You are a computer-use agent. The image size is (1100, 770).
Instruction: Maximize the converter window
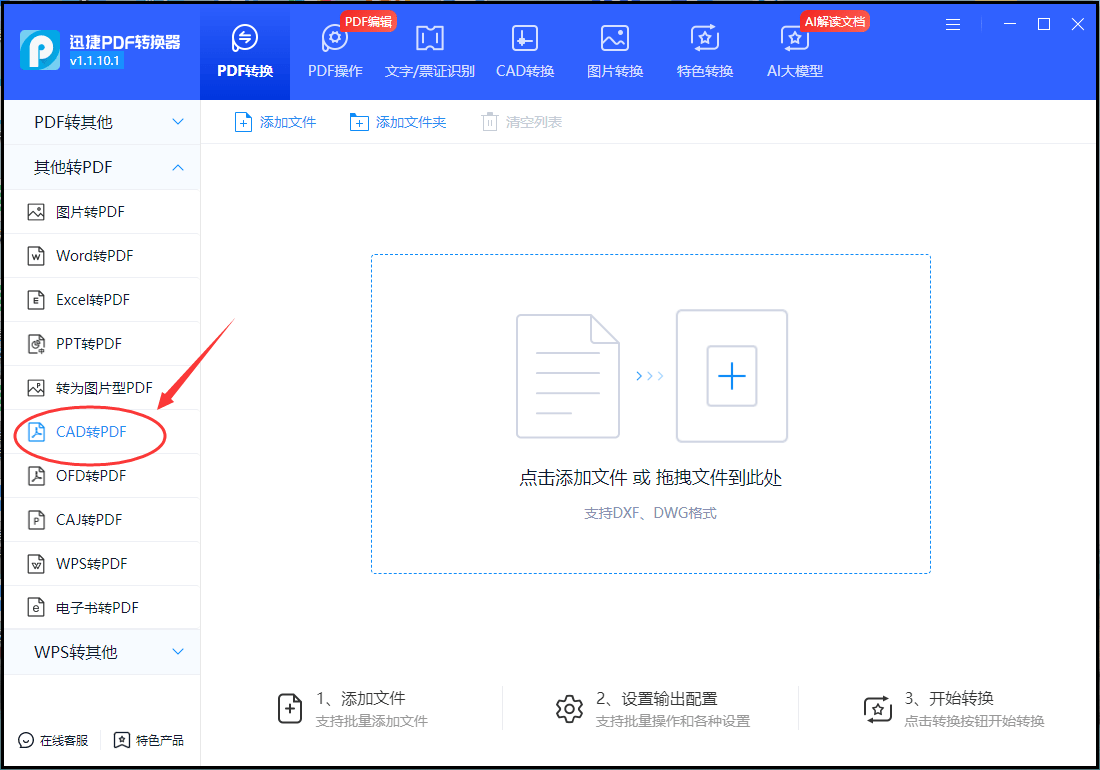tap(1044, 24)
